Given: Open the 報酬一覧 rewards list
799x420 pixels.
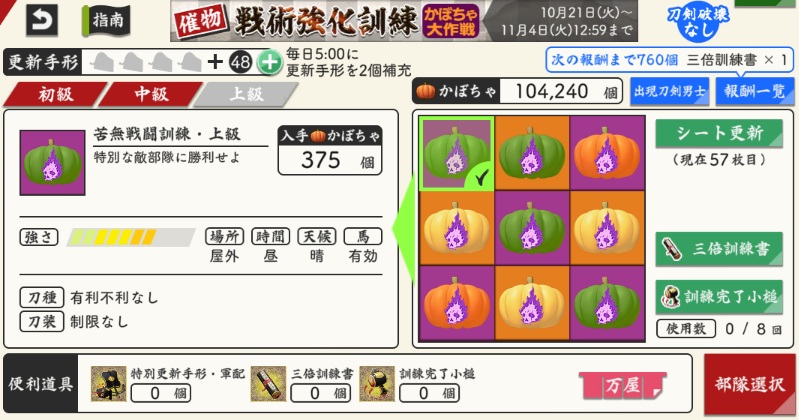Looking at the screenshot, I should tap(755, 92).
